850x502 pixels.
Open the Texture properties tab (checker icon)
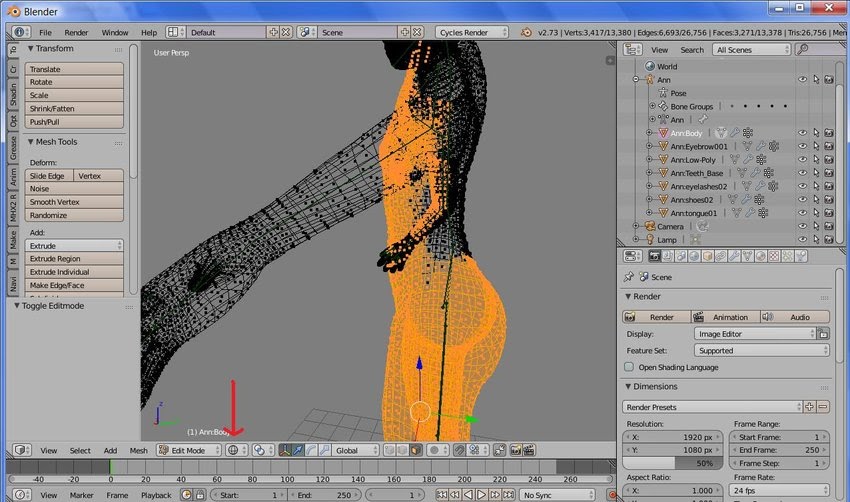coord(774,256)
